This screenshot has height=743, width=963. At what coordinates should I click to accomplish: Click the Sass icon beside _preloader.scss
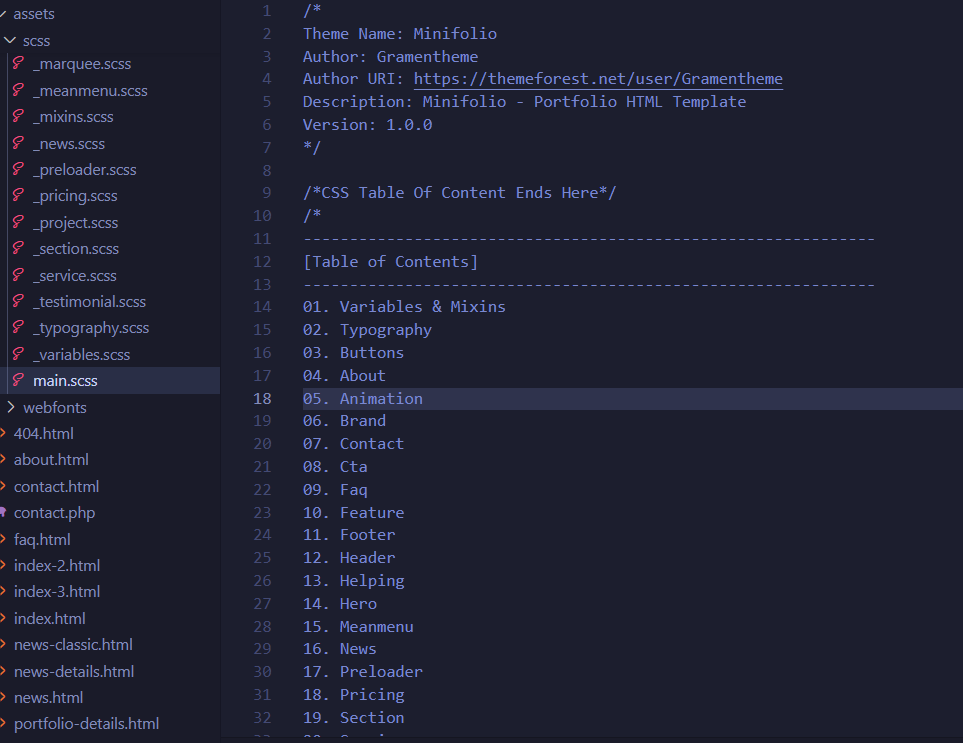(18, 169)
